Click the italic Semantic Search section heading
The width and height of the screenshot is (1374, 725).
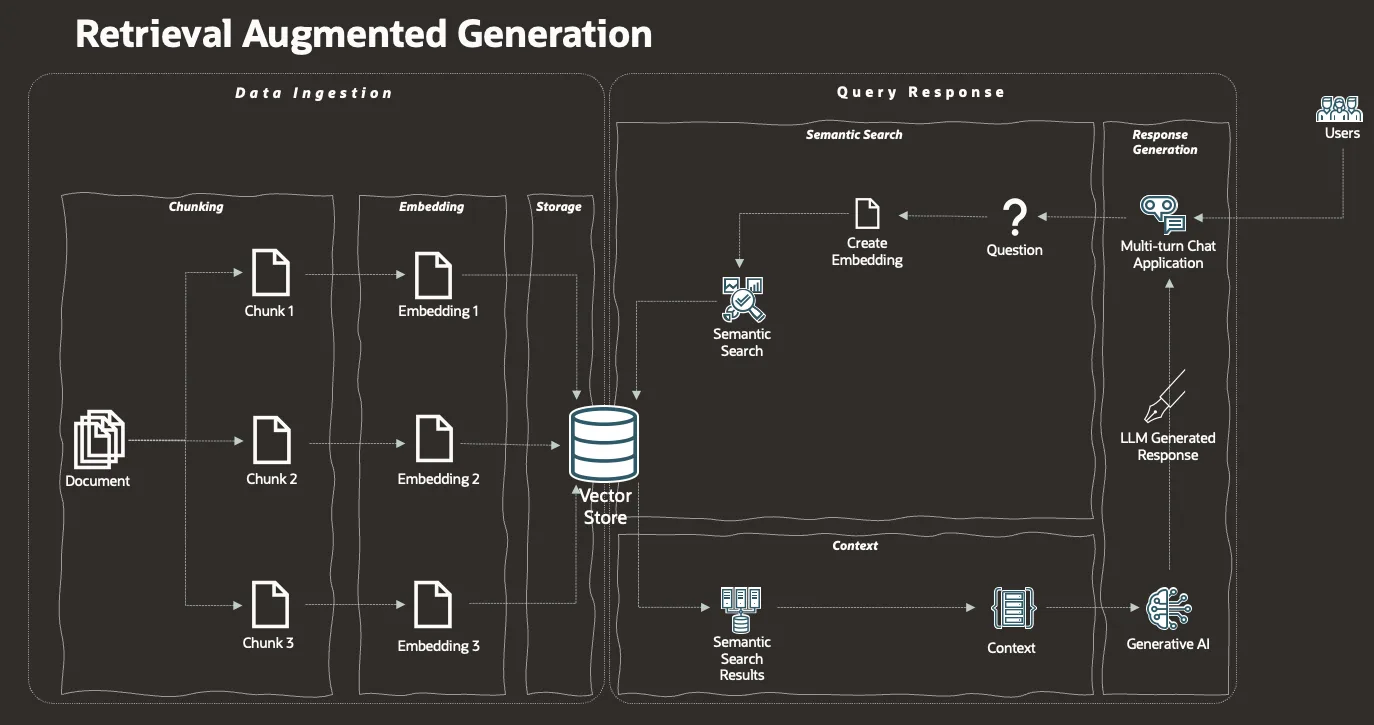tap(854, 134)
